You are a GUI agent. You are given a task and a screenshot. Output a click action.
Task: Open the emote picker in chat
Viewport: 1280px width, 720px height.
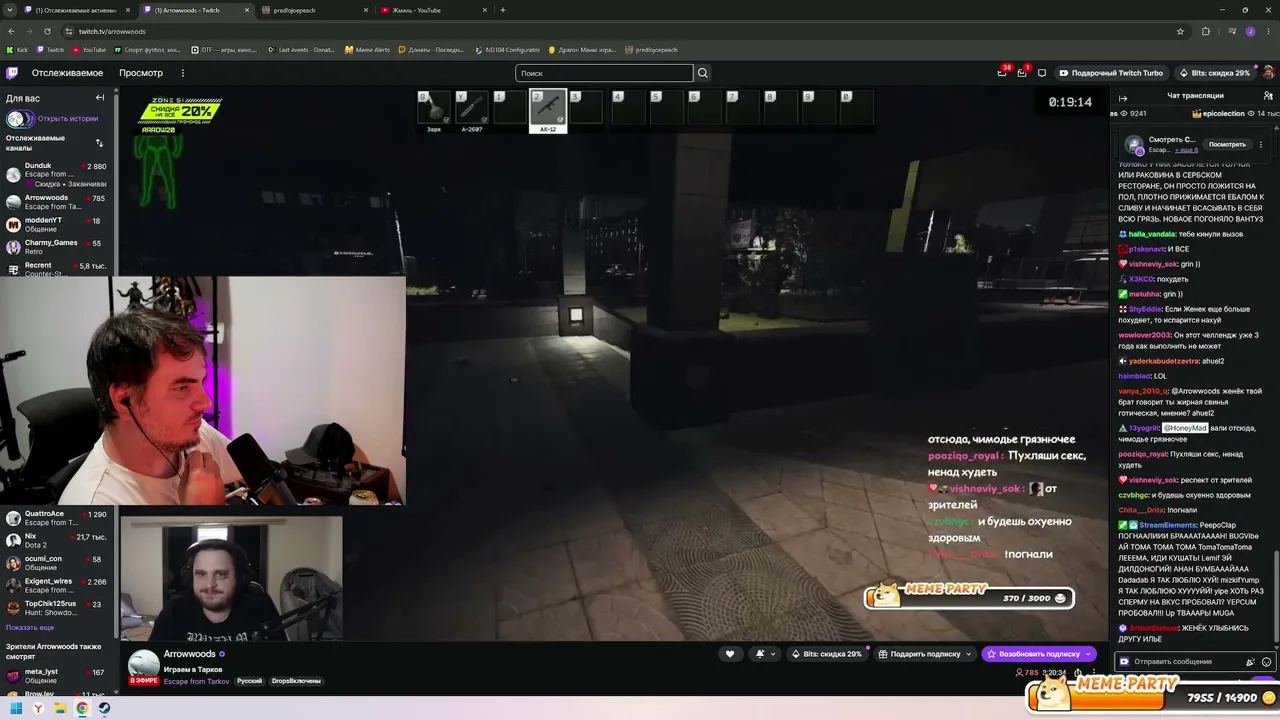1267,662
